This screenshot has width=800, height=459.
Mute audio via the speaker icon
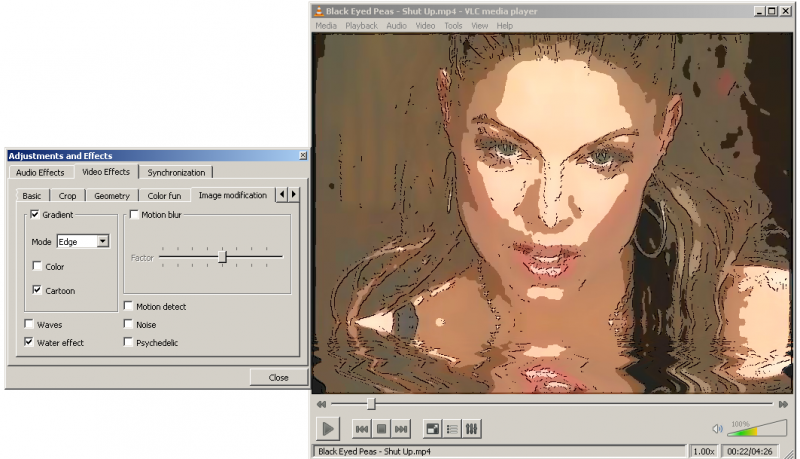(x=717, y=429)
